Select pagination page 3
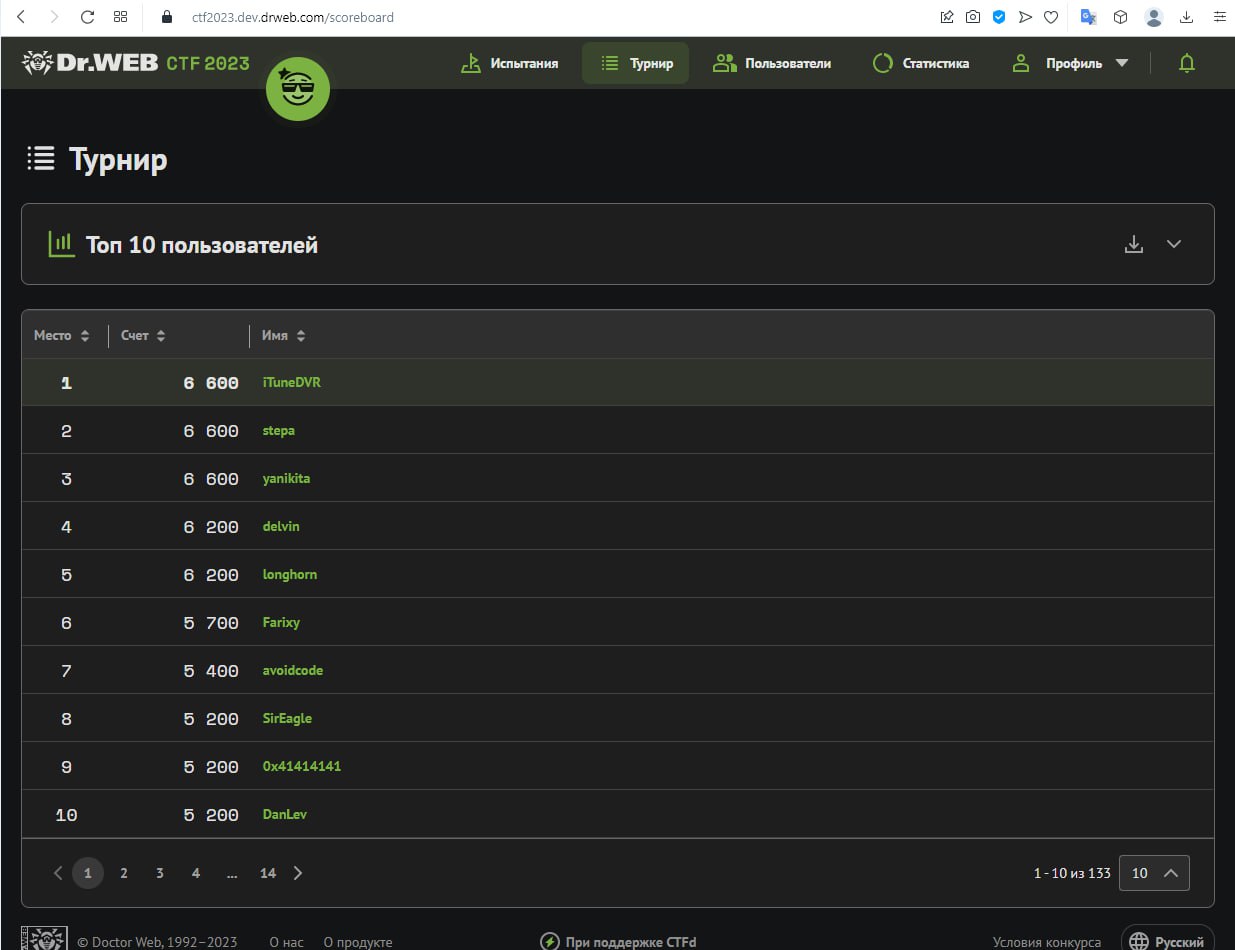 (160, 873)
